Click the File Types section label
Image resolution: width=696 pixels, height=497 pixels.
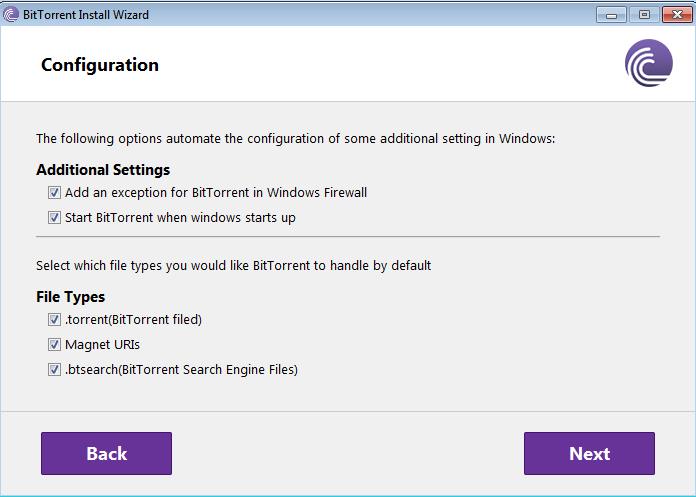tap(71, 297)
